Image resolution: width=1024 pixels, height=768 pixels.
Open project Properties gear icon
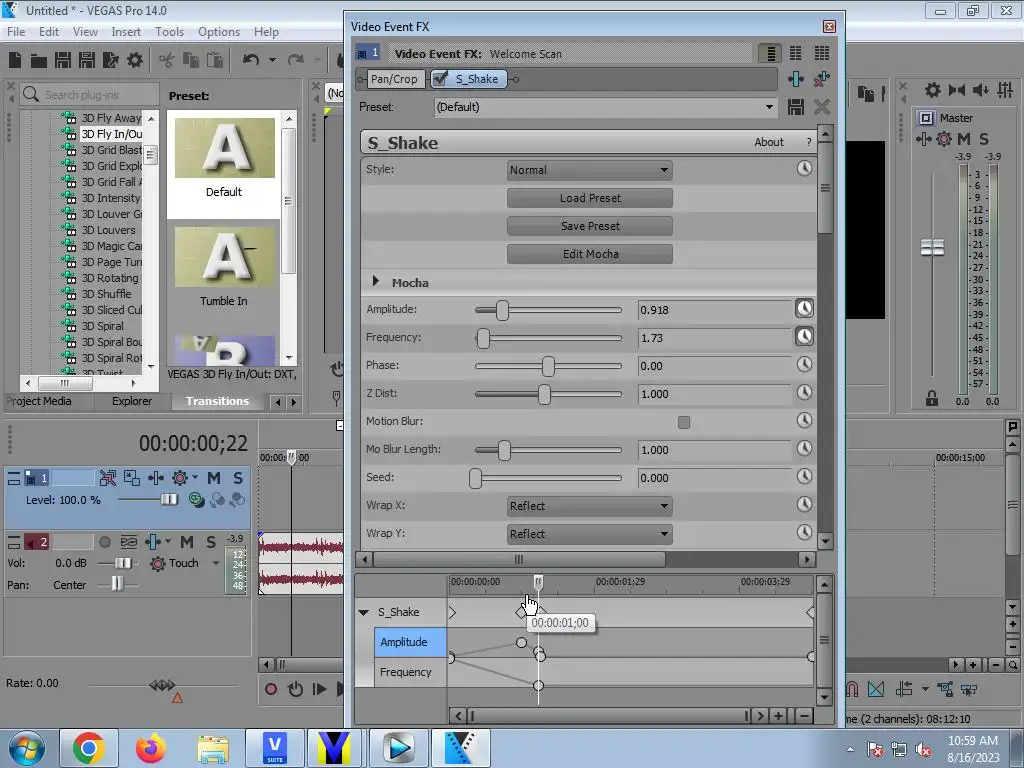coord(135,60)
